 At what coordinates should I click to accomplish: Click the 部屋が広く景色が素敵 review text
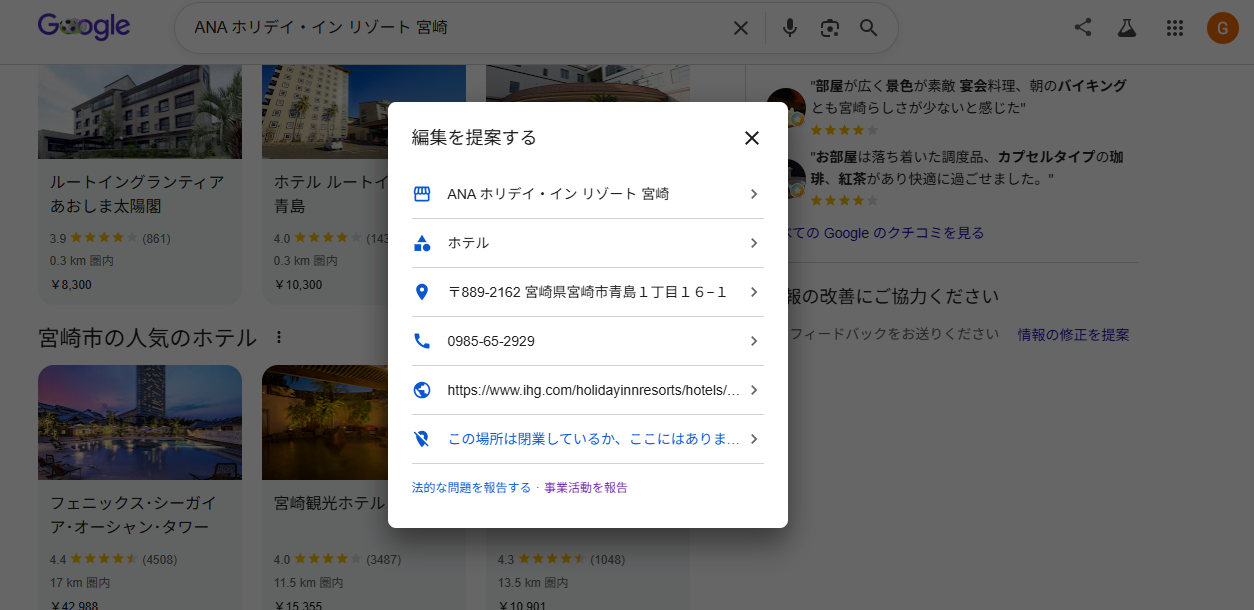[968, 97]
